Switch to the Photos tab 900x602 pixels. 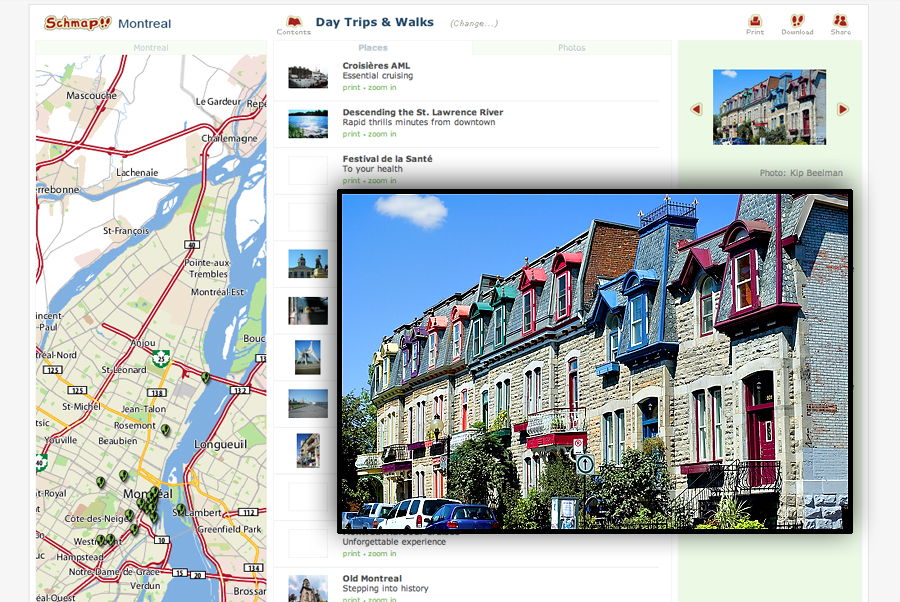click(x=572, y=48)
